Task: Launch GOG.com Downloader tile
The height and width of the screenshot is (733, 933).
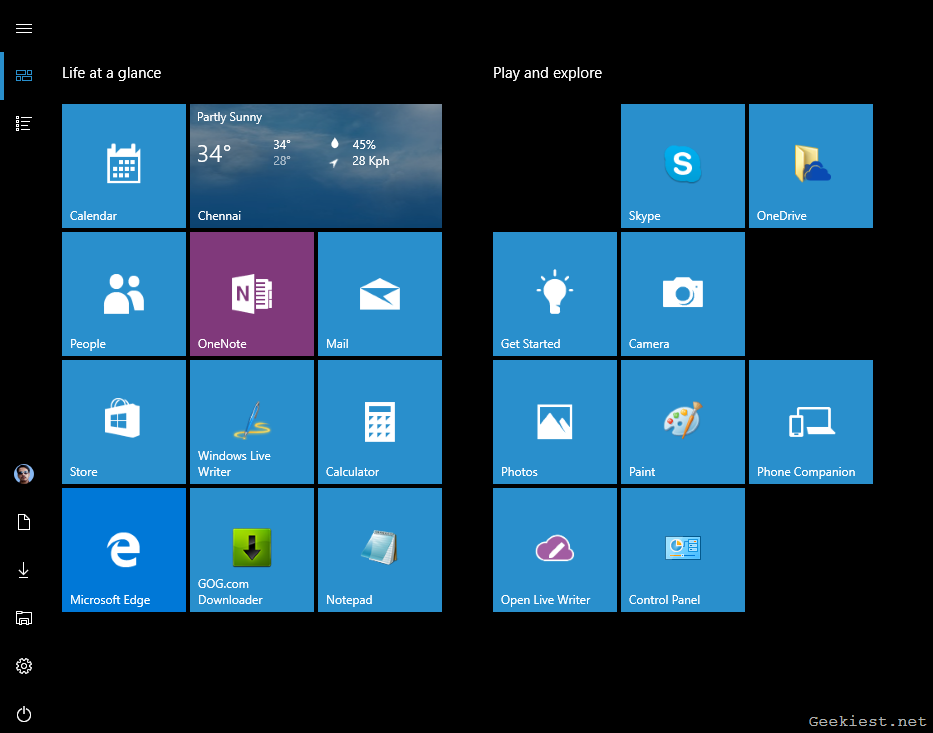Action: [x=252, y=550]
